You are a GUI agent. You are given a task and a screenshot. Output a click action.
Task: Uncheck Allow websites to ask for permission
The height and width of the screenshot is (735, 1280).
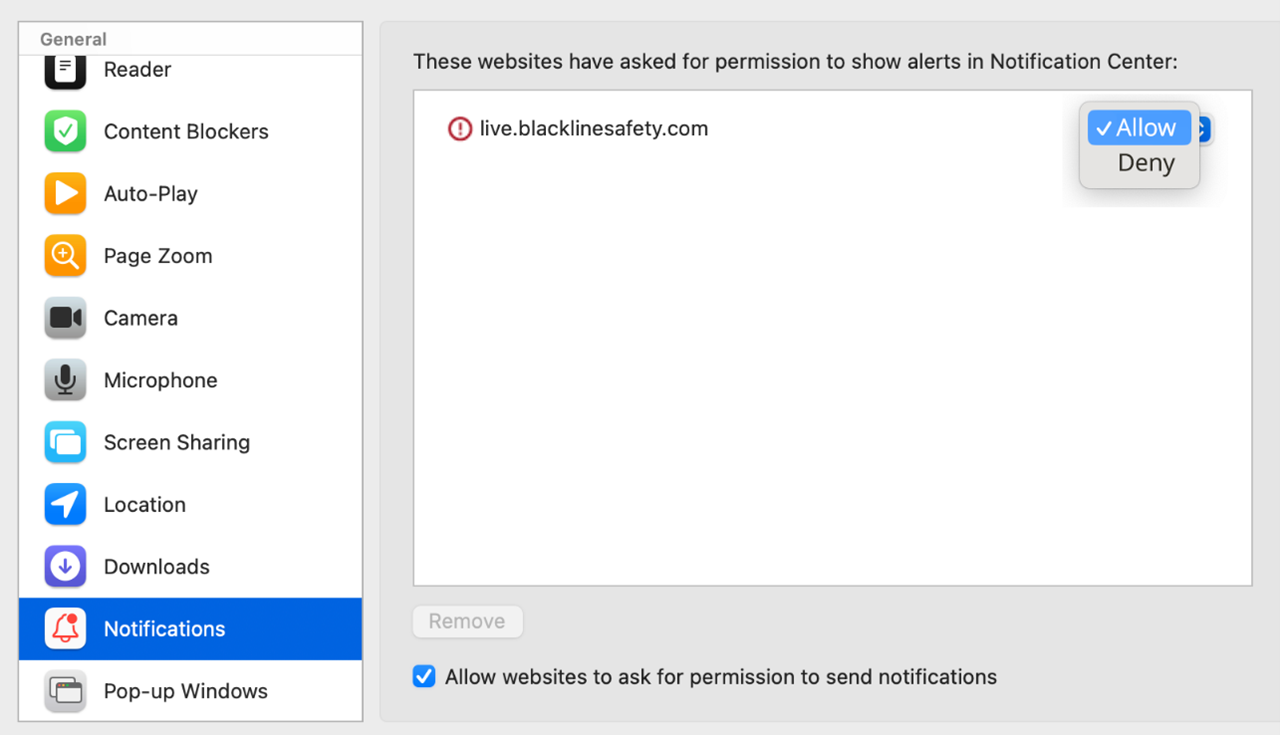425,677
